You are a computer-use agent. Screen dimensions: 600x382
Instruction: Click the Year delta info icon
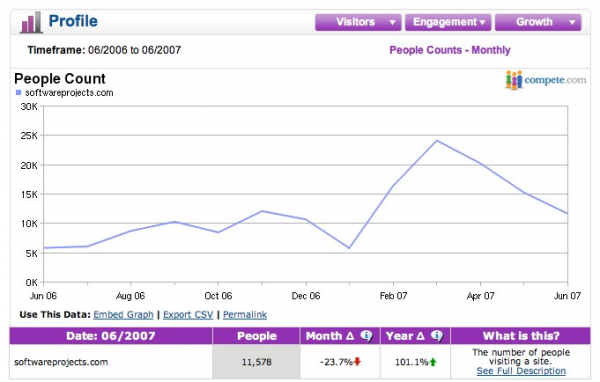437,336
